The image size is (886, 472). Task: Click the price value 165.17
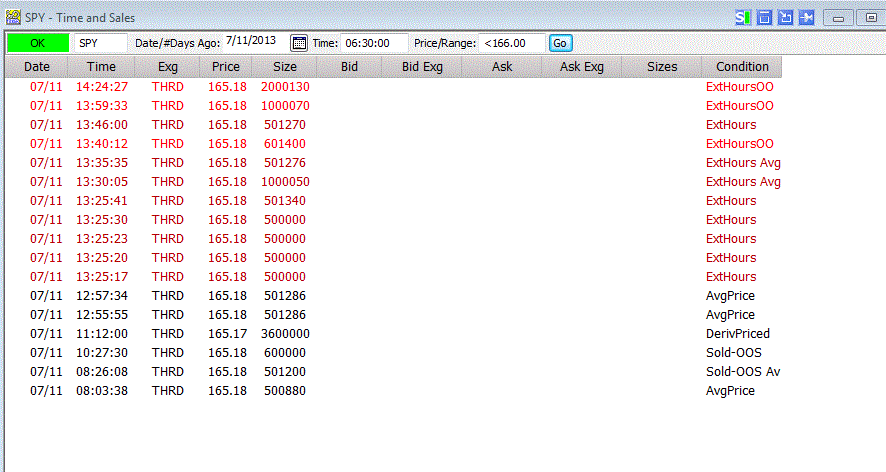coord(227,334)
